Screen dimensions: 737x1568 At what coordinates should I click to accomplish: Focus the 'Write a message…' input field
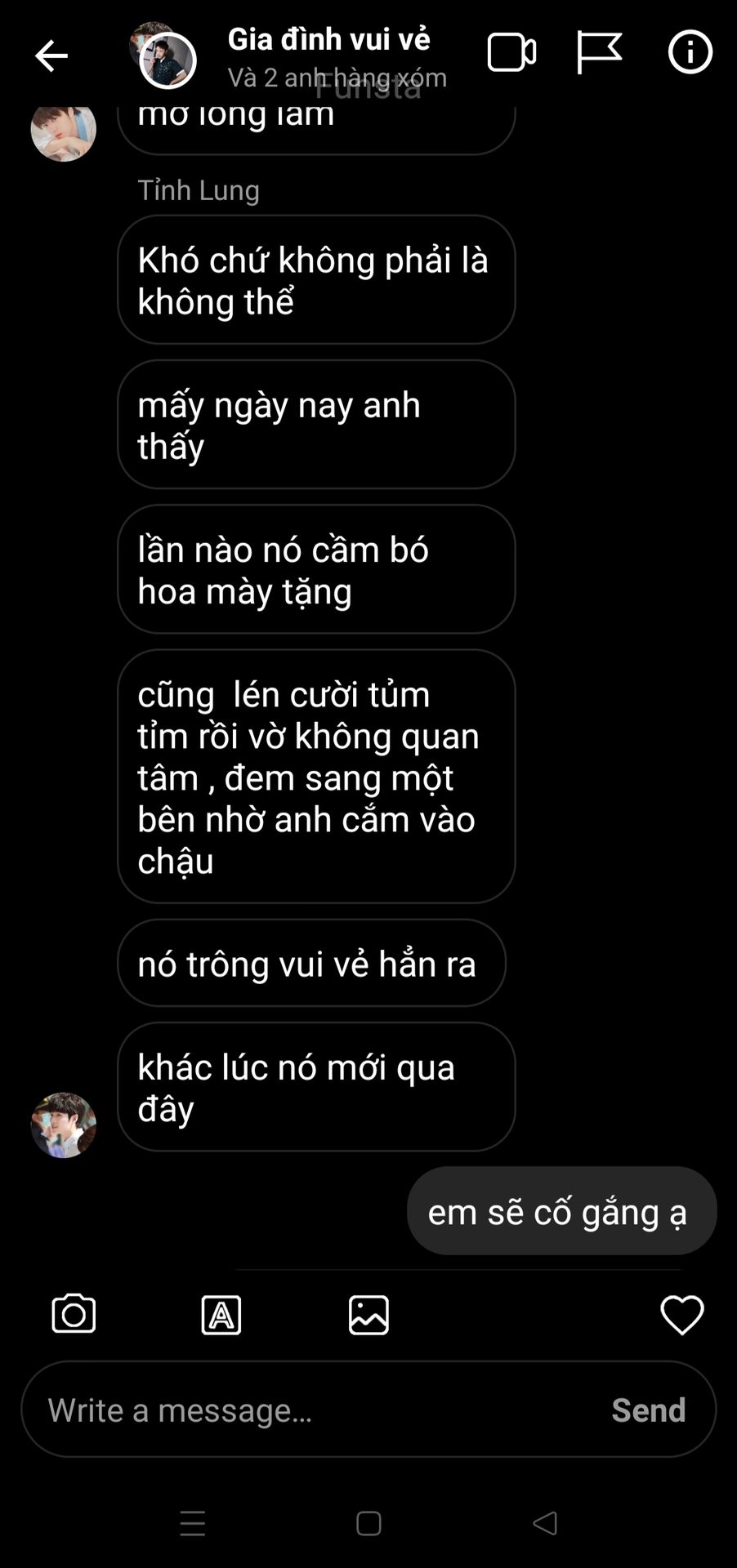(x=368, y=1409)
